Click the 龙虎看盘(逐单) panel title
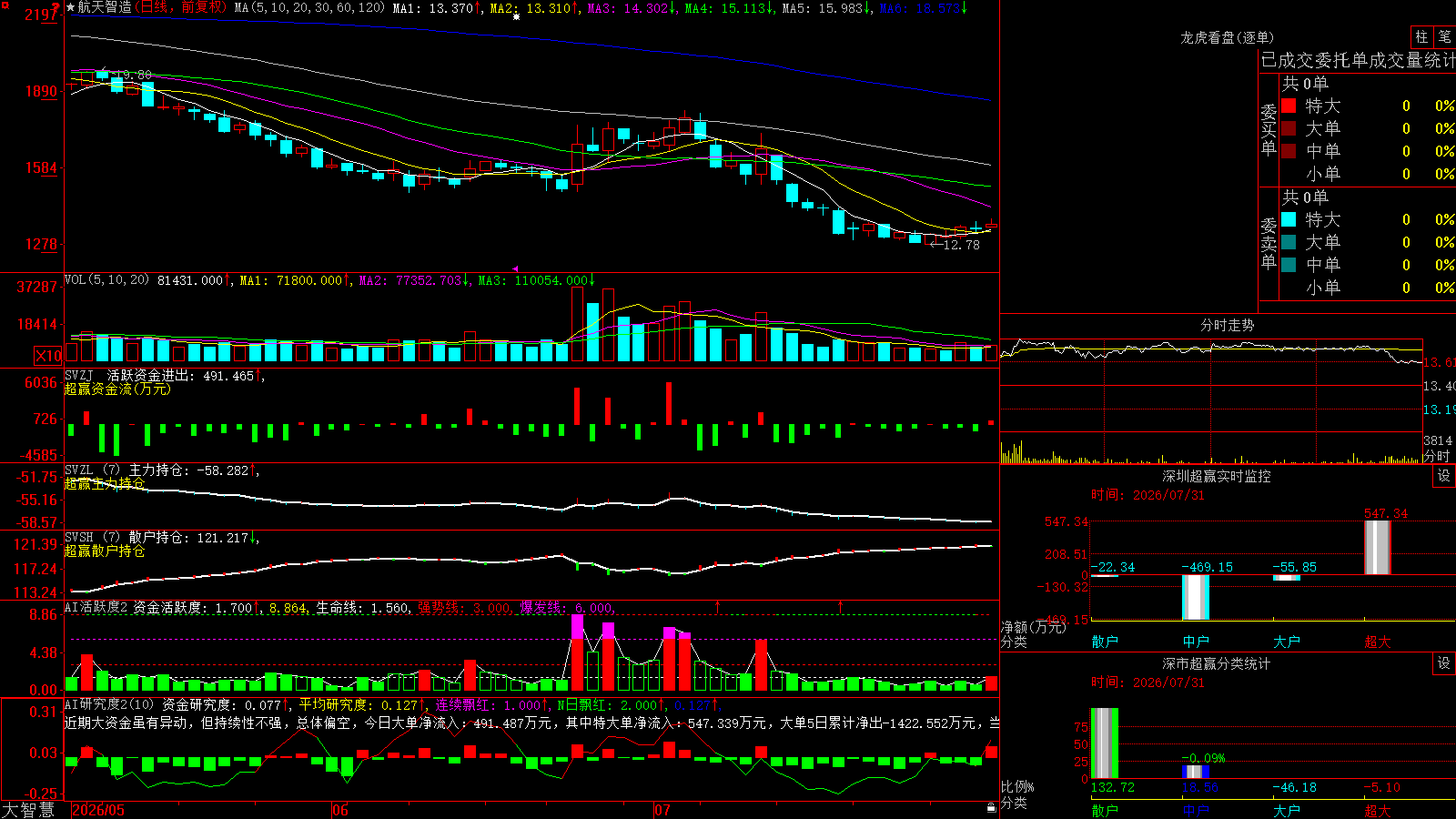1456x819 pixels. 1227,37
